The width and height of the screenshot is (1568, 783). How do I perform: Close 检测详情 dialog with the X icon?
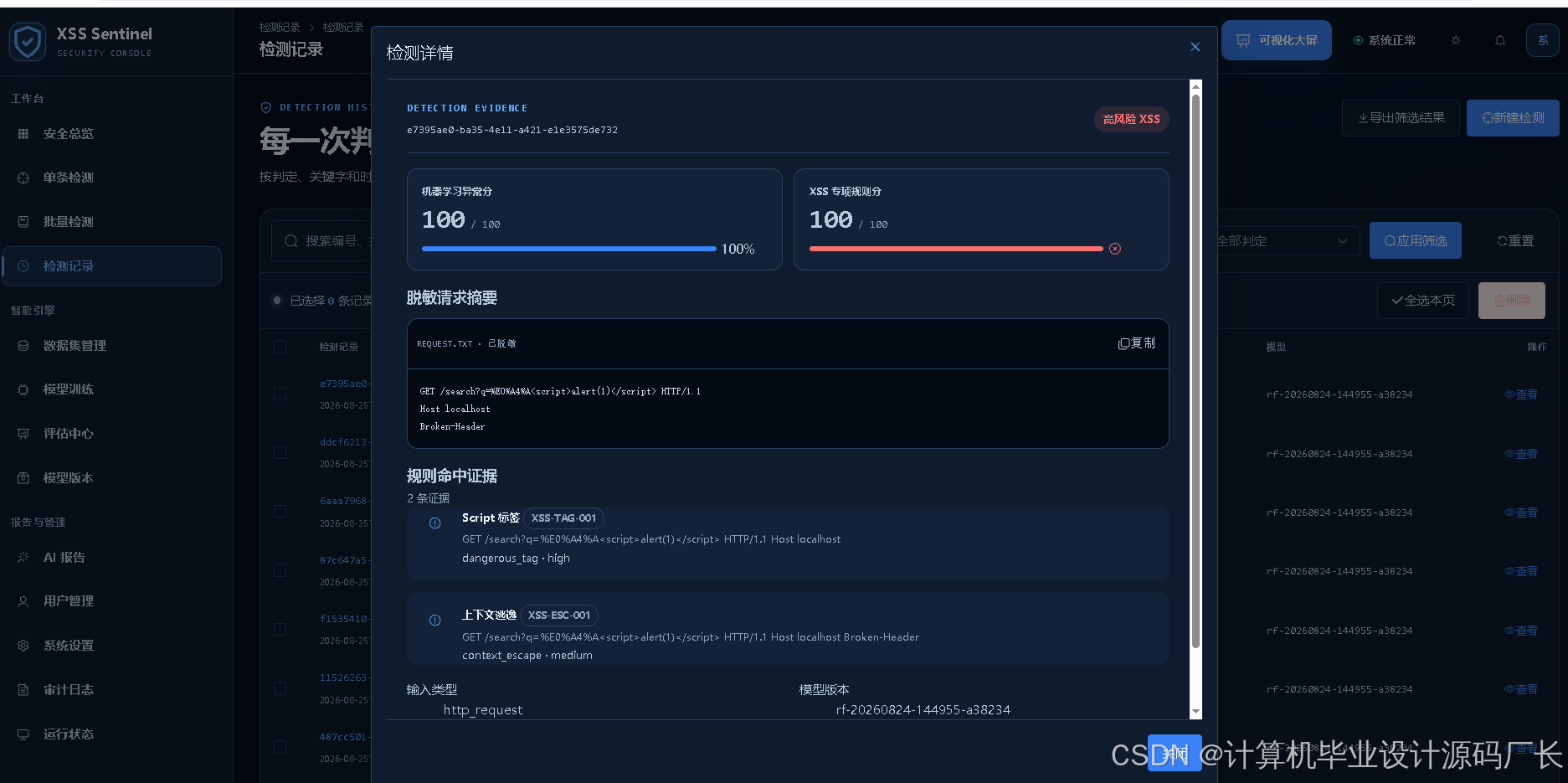[x=1195, y=47]
